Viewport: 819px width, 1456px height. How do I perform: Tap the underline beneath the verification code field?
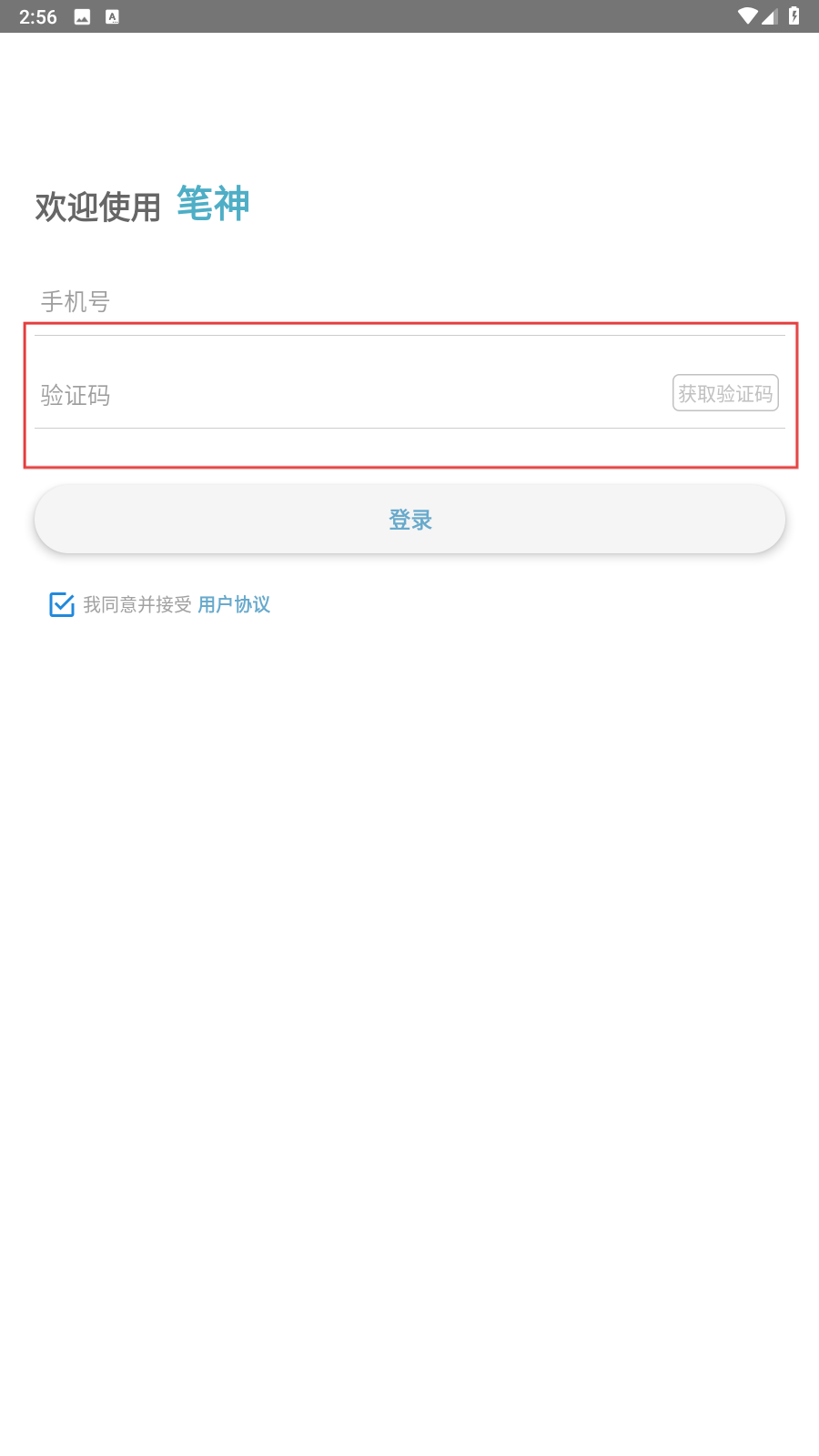click(x=409, y=428)
